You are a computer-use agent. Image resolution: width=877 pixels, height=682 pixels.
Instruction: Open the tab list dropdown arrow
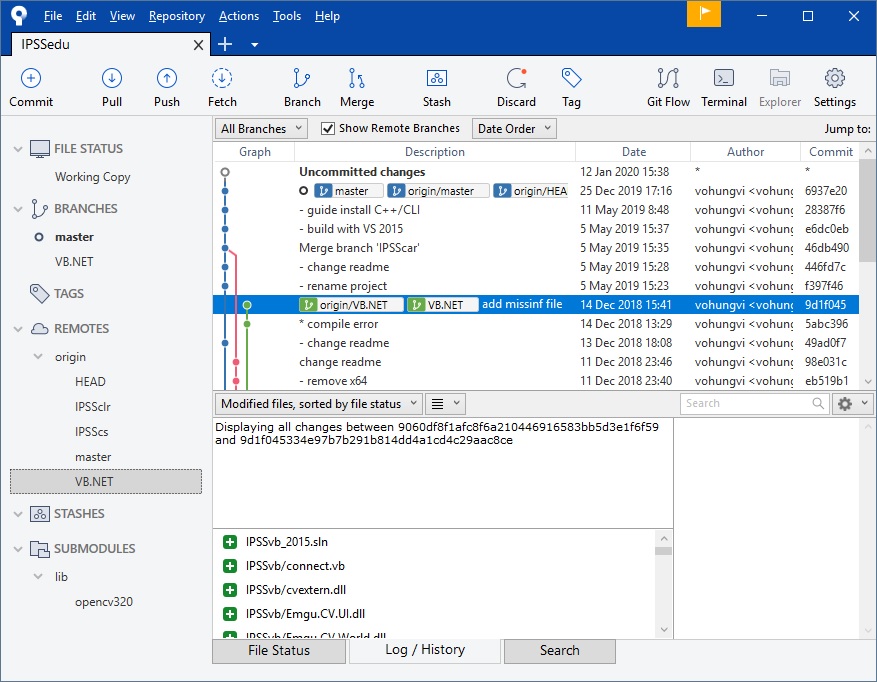254,45
